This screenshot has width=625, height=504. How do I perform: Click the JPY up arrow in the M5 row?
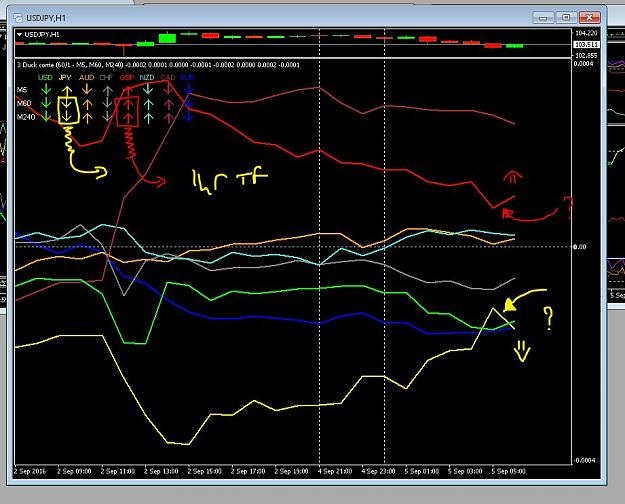coord(67,91)
